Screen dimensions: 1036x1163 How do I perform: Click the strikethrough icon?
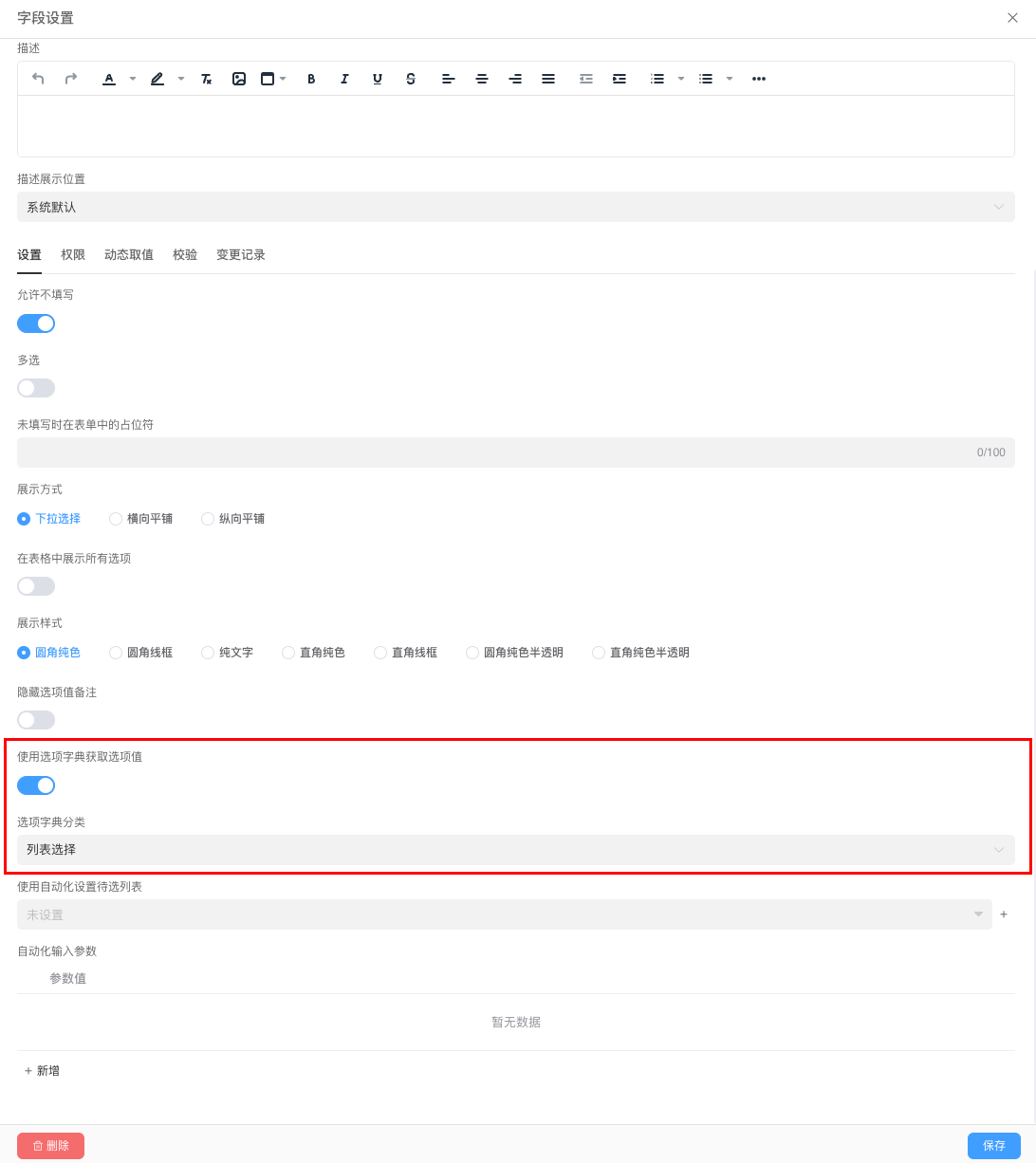pos(410,79)
